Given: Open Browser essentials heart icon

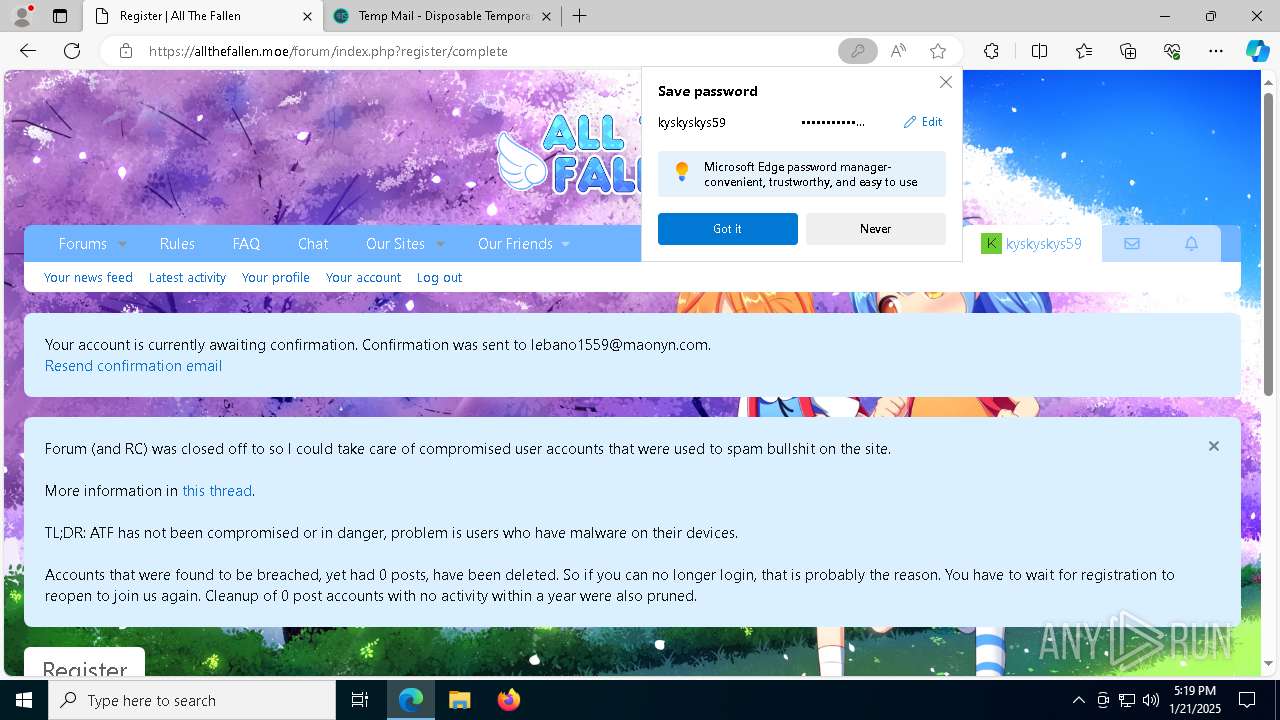Looking at the screenshot, I should pos(1172,51).
